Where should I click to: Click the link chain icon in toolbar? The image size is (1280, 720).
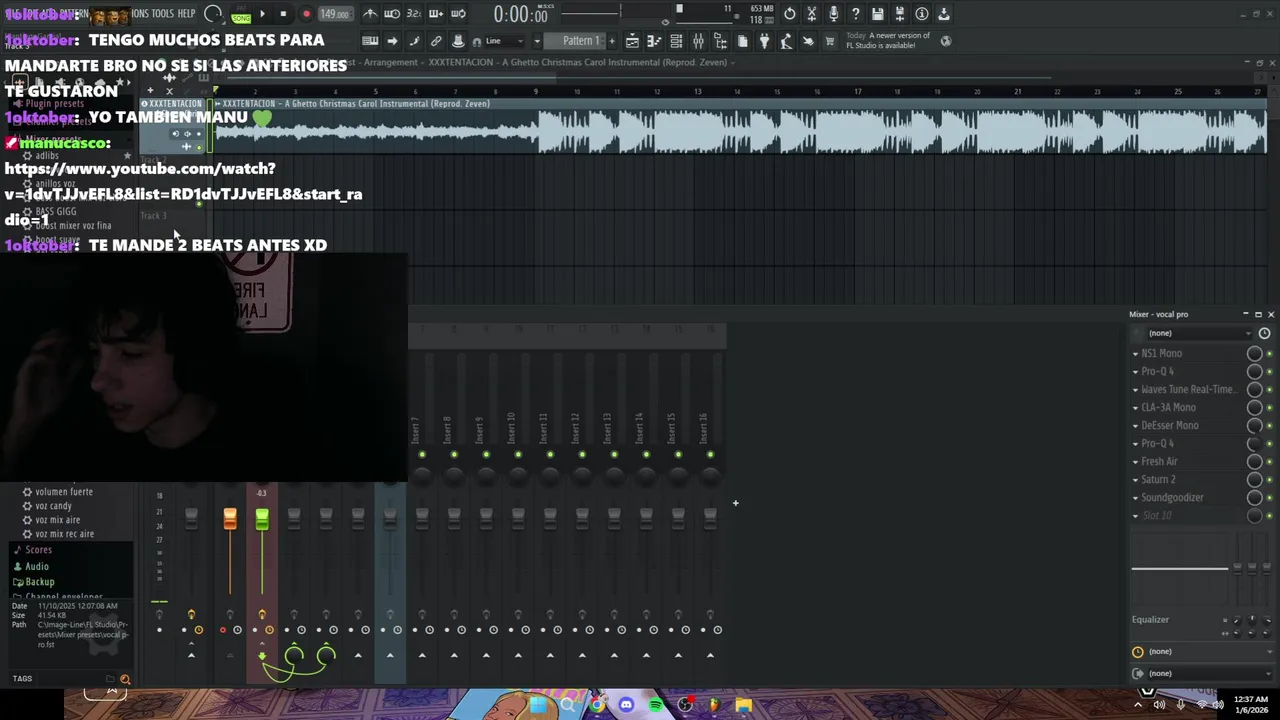(x=436, y=41)
